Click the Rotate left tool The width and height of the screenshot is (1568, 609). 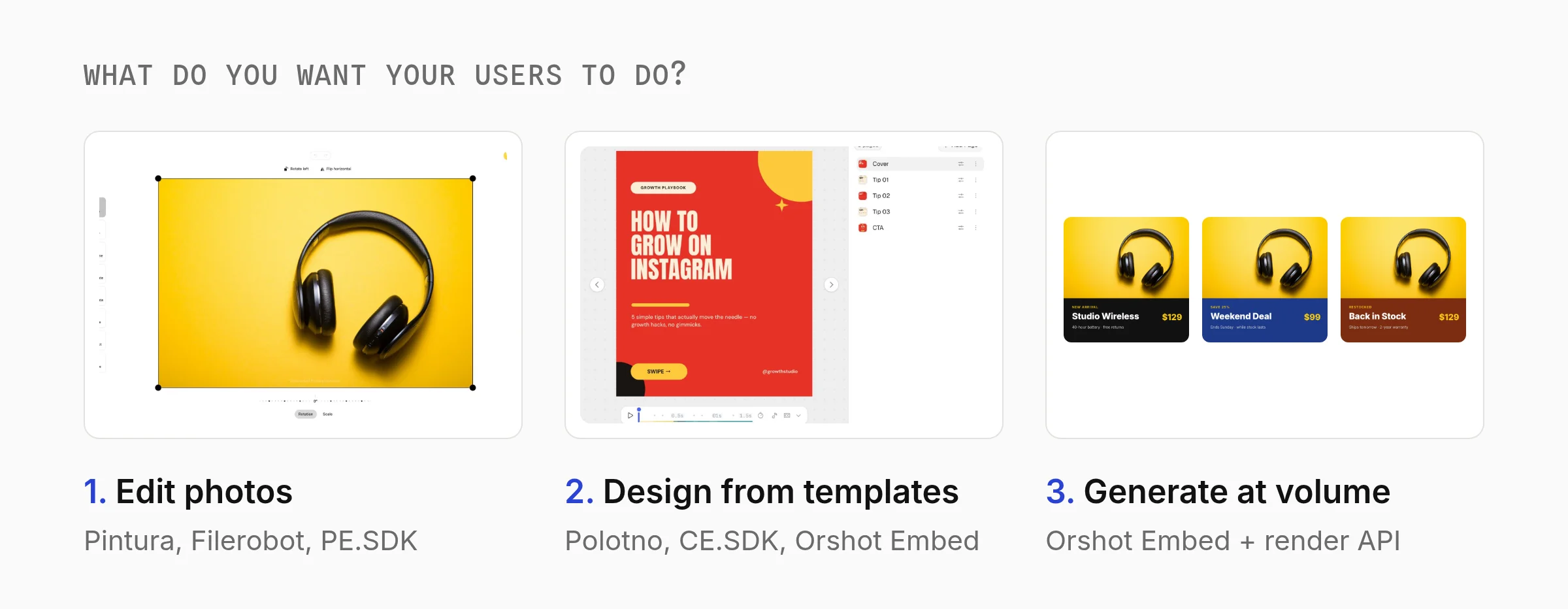coord(297,169)
